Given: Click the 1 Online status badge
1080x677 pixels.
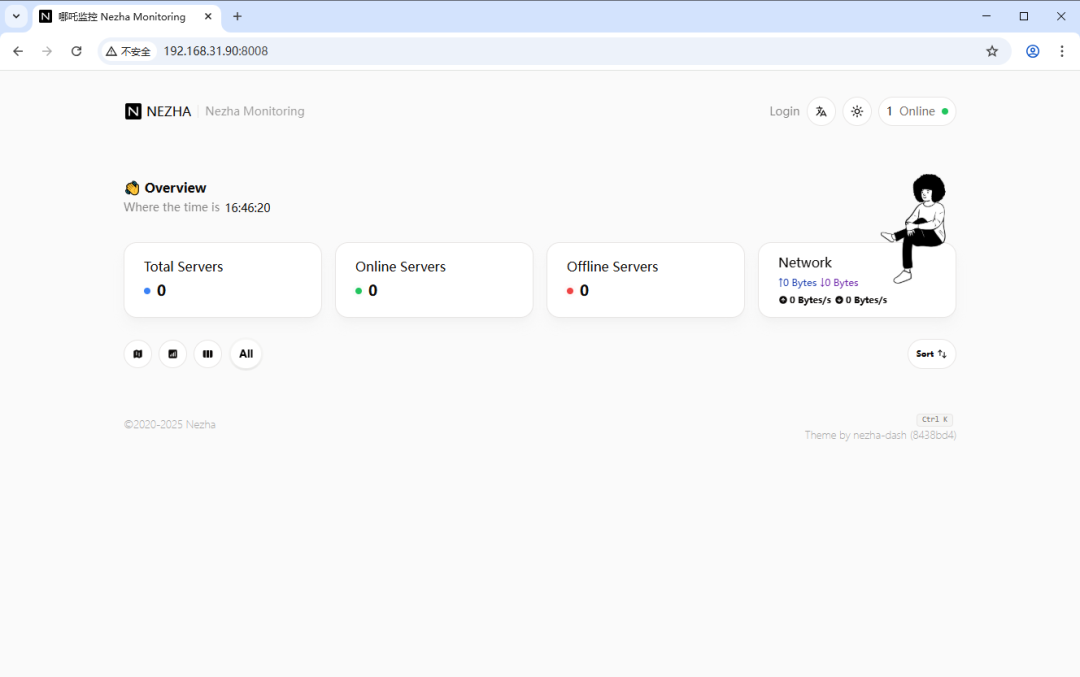Looking at the screenshot, I should (x=917, y=112).
